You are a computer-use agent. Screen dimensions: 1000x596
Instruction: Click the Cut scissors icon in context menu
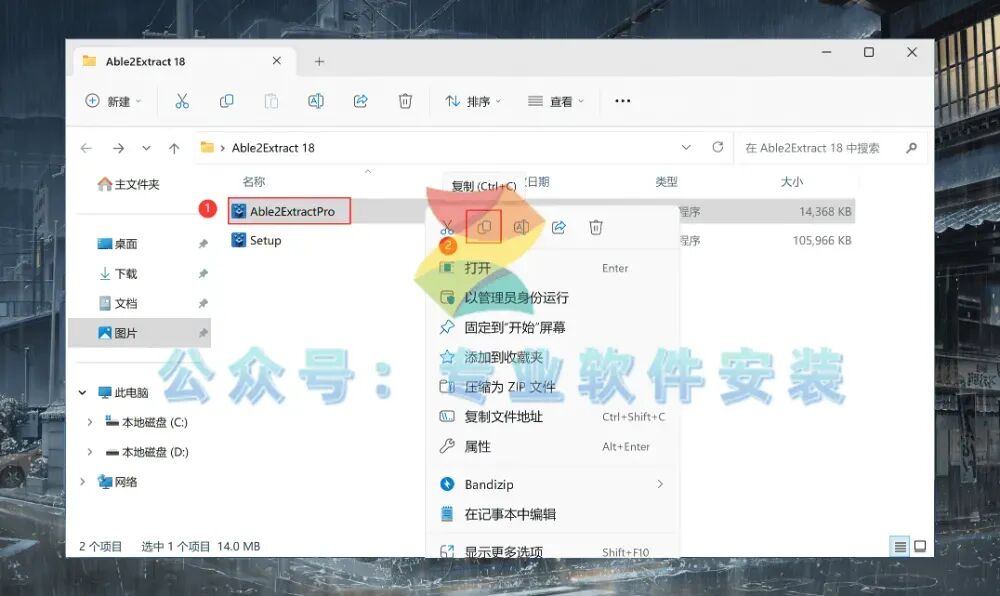pyautogui.click(x=446, y=227)
